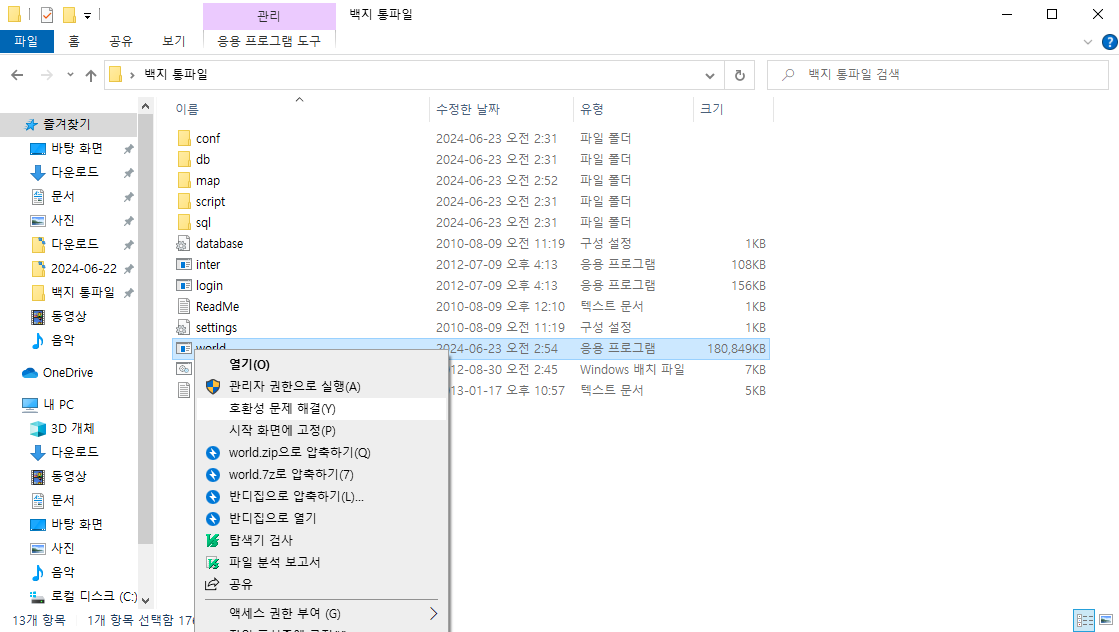Click the OneDrive cloud icon in sidebar
1119x632 pixels.
(29, 372)
